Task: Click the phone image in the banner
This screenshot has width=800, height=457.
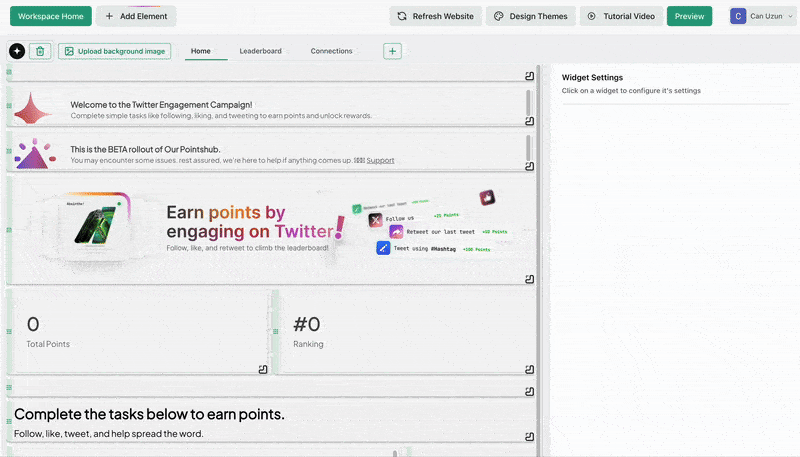Action: point(95,225)
